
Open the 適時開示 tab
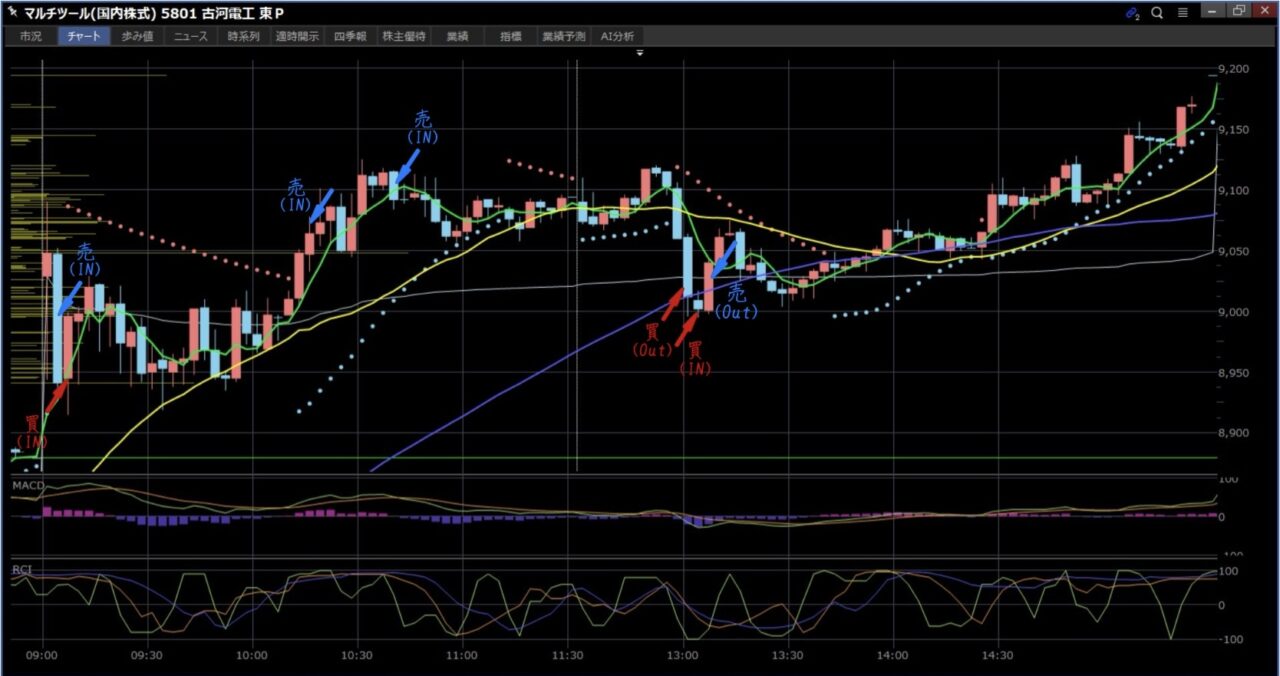tap(297, 36)
